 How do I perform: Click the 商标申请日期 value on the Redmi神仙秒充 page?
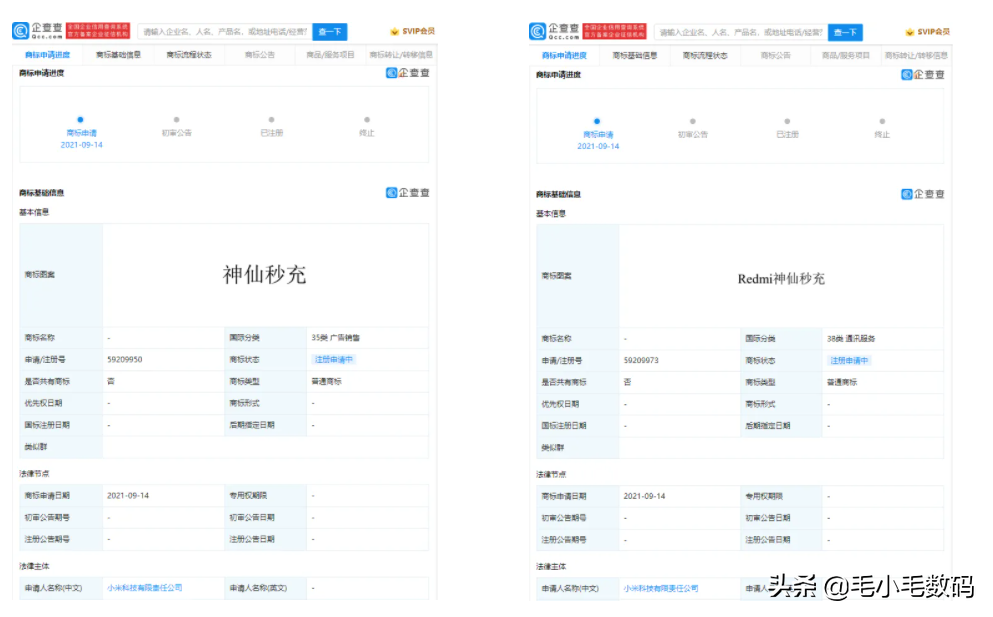(644, 496)
